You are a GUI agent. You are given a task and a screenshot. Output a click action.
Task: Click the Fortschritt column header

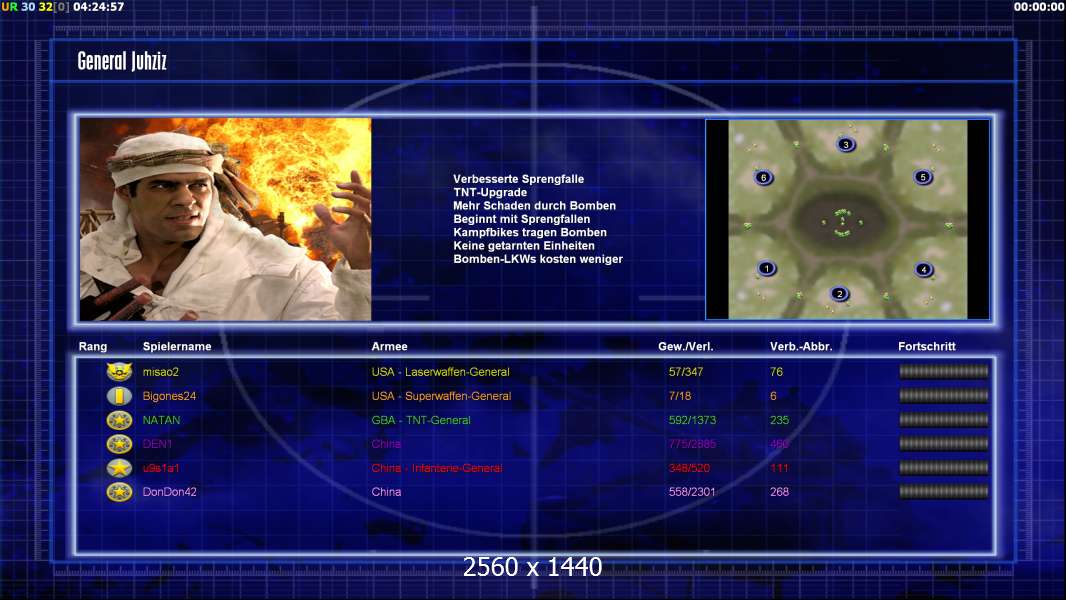click(x=927, y=347)
